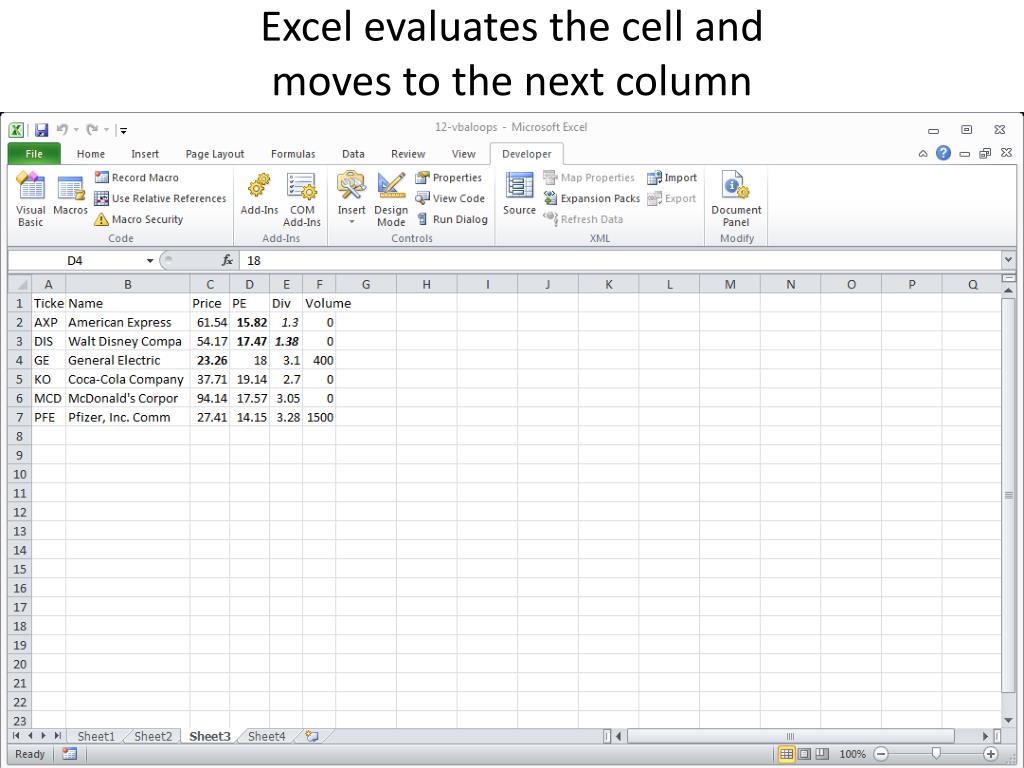The width and height of the screenshot is (1024, 768).
Task: Toggle Use Relative References
Action: pyautogui.click(x=160, y=199)
